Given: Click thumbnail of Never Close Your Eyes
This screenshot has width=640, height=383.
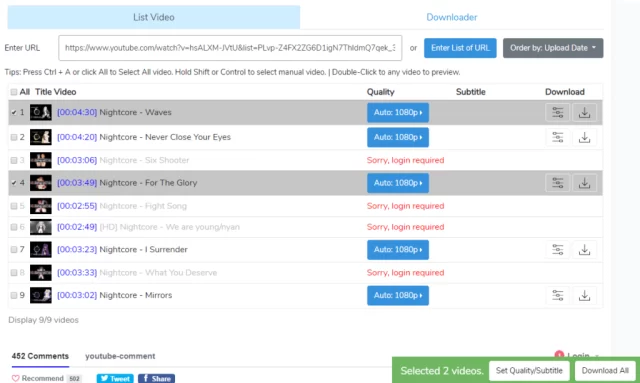Looking at the screenshot, I should click(41, 137).
